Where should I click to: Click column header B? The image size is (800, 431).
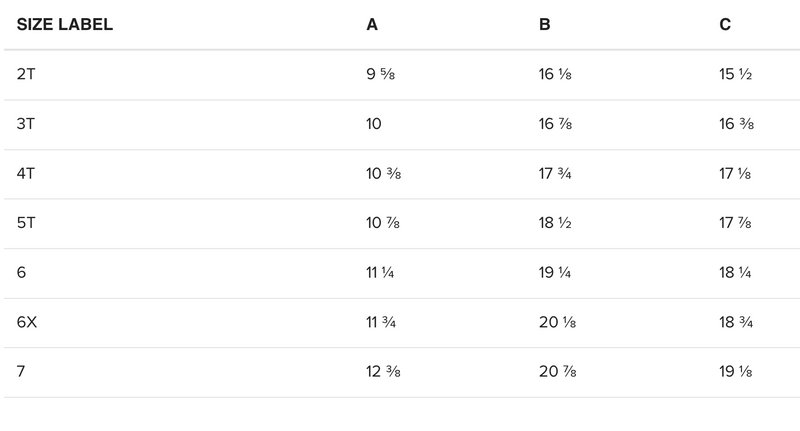(544, 25)
